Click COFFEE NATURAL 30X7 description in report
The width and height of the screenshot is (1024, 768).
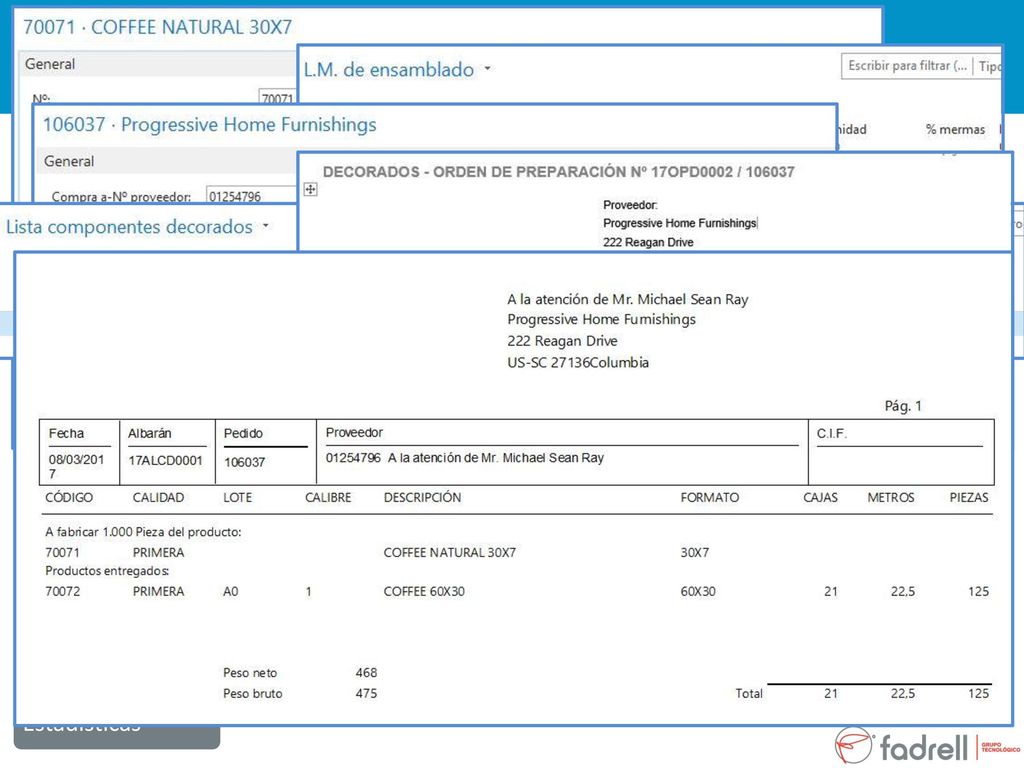point(449,552)
